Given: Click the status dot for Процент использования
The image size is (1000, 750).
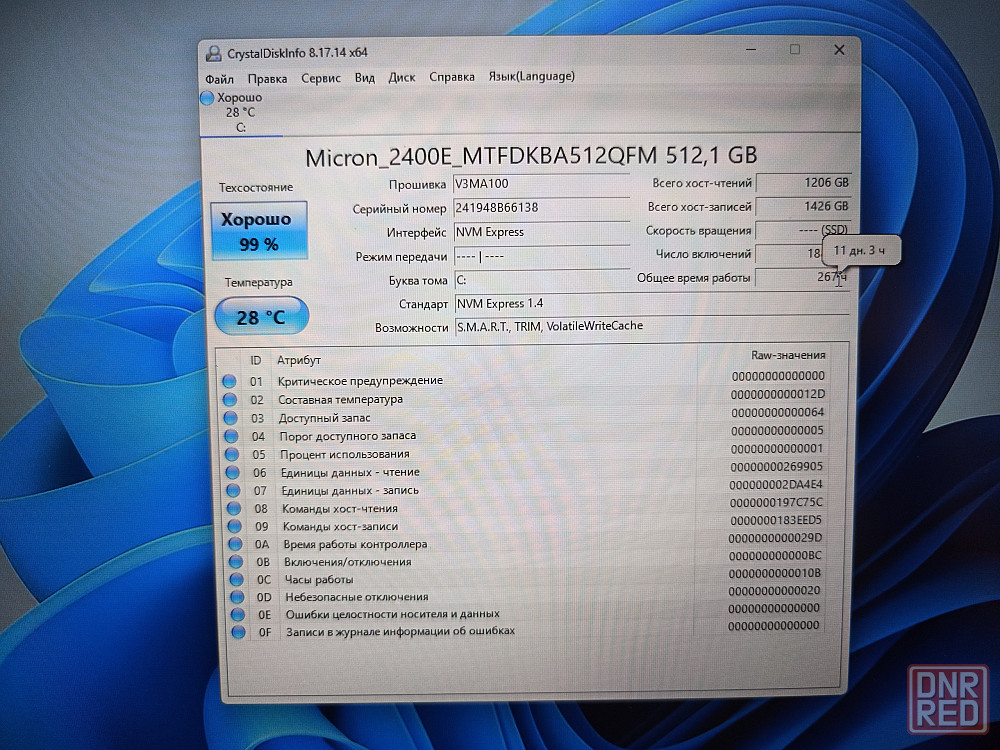Looking at the screenshot, I should (232, 454).
